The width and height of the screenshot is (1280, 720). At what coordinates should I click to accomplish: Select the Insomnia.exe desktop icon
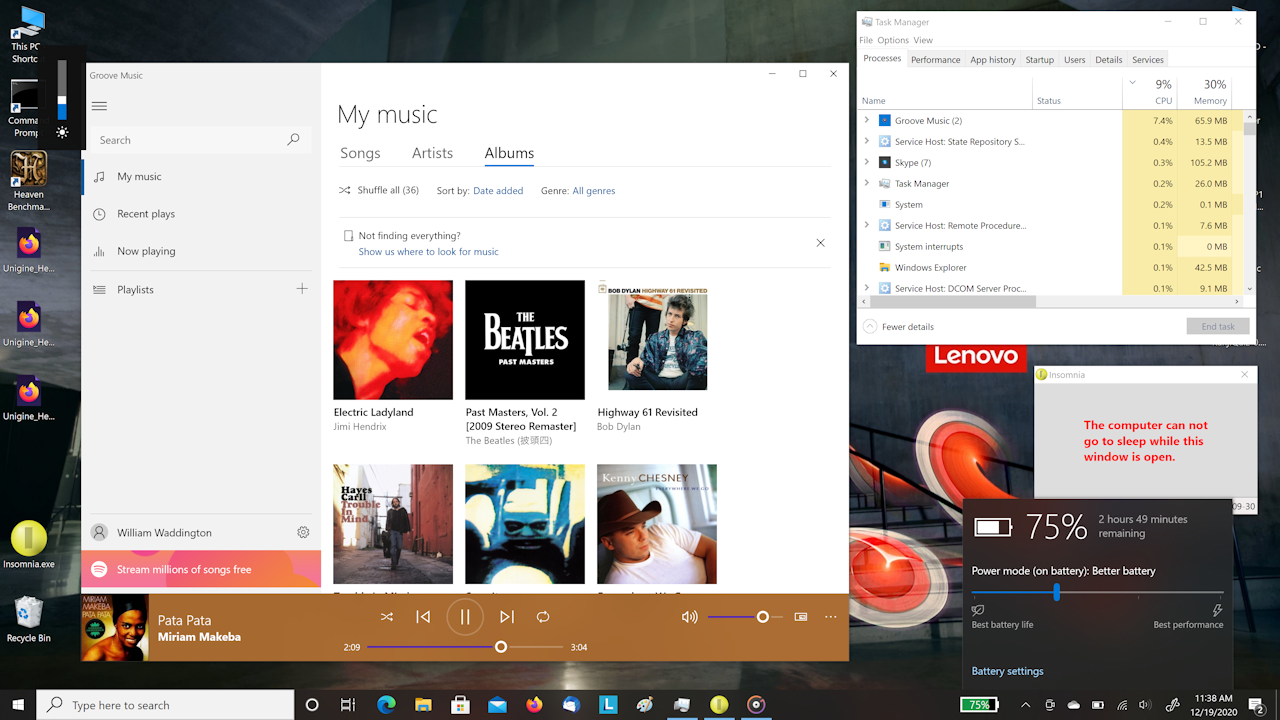pos(29,545)
